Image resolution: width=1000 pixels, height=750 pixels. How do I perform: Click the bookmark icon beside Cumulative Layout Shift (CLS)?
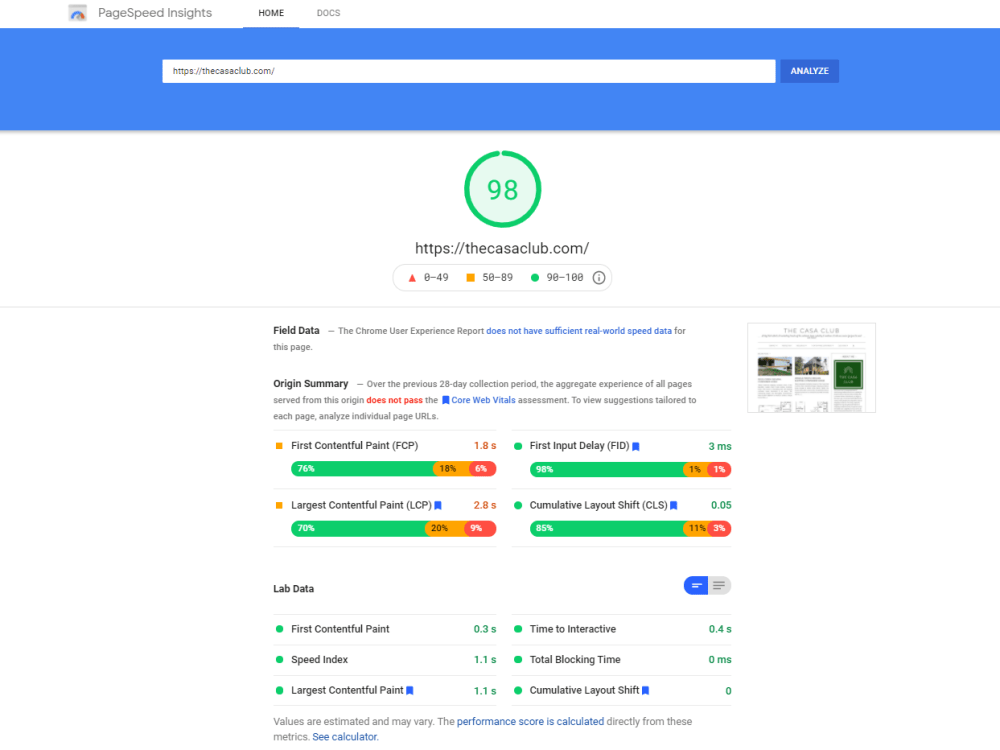click(x=673, y=506)
